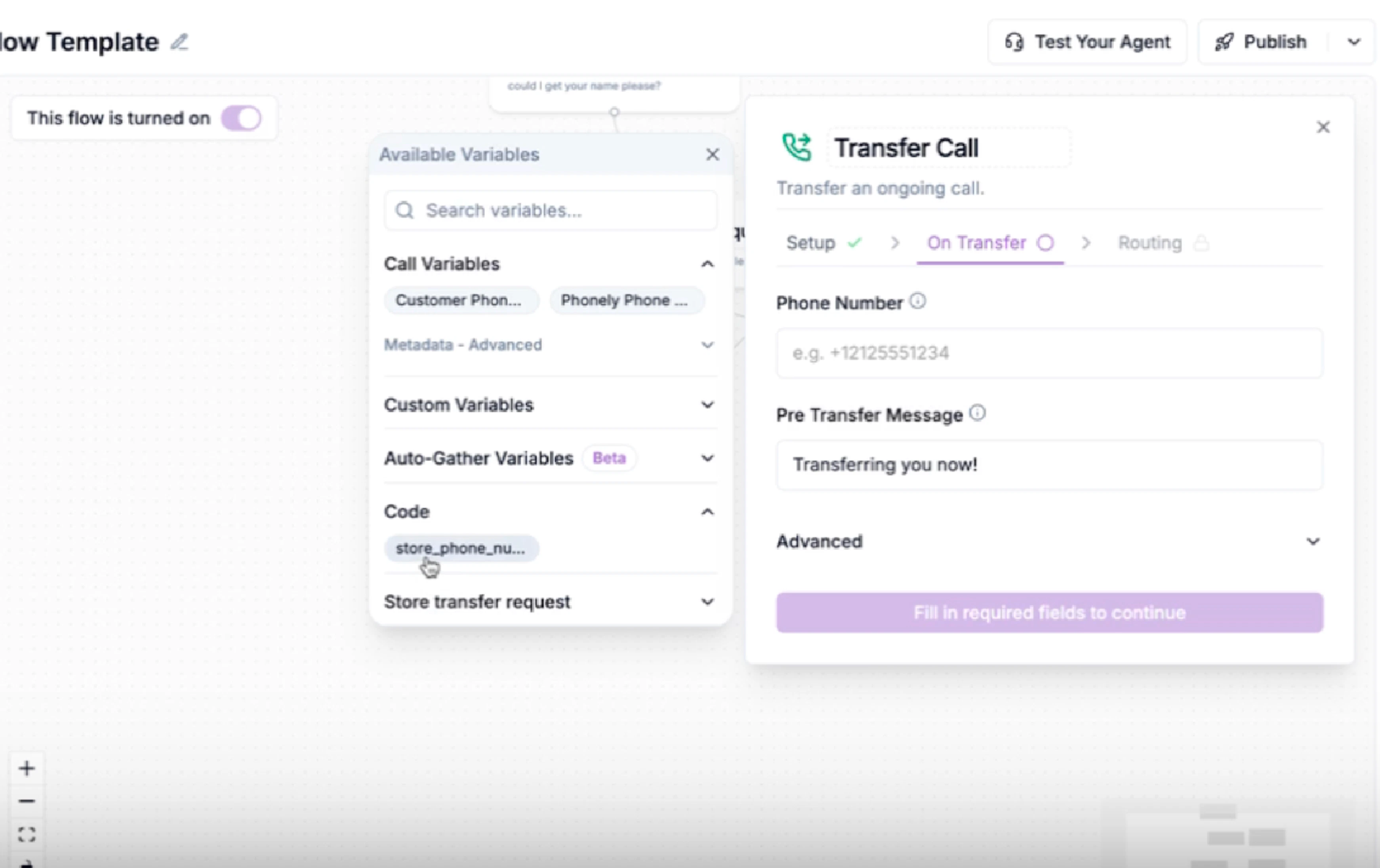Image resolution: width=1380 pixels, height=868 pixels.
Task: Click the fit view icon
Action: tap(27, 834)
